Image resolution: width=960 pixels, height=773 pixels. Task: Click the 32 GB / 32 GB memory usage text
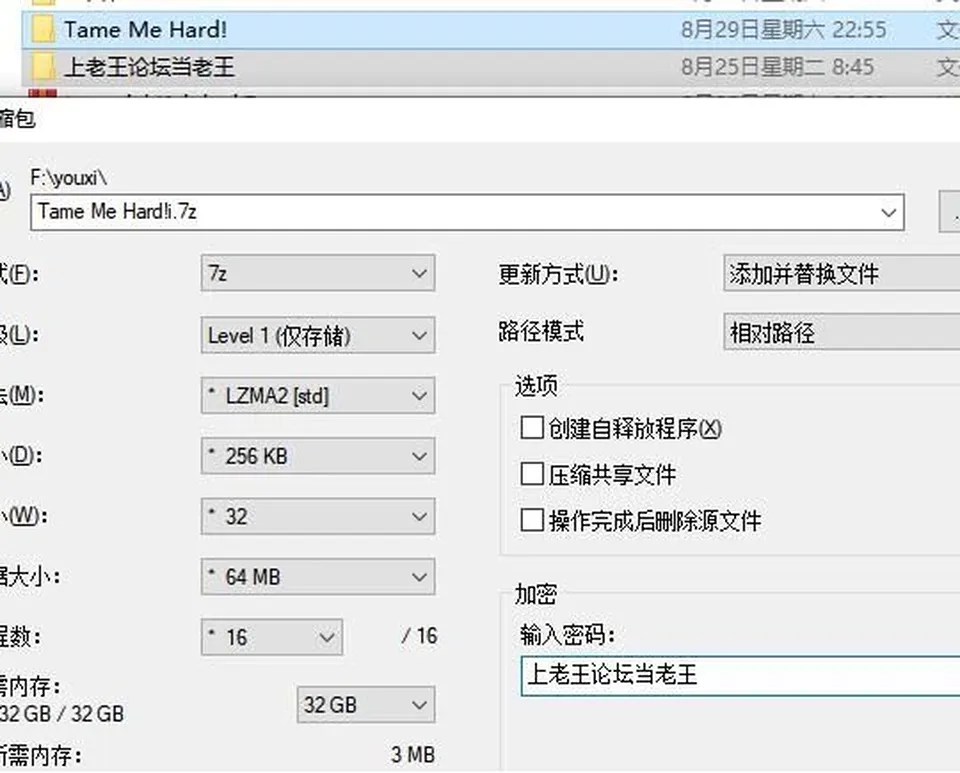point(62,714)
